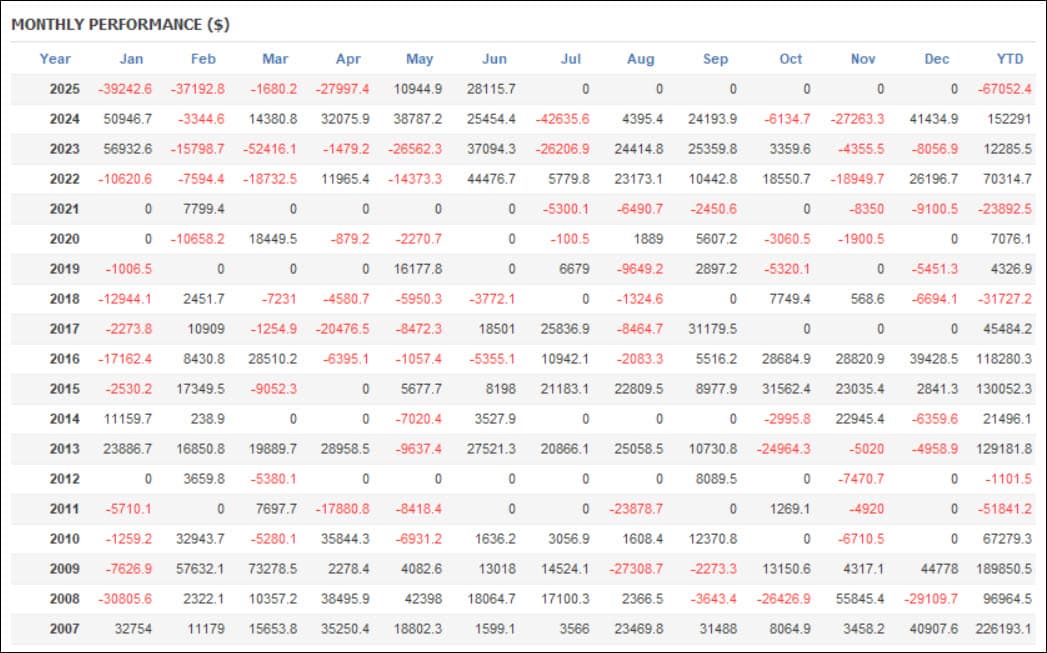Click the Dec column header

coord(937,59)
